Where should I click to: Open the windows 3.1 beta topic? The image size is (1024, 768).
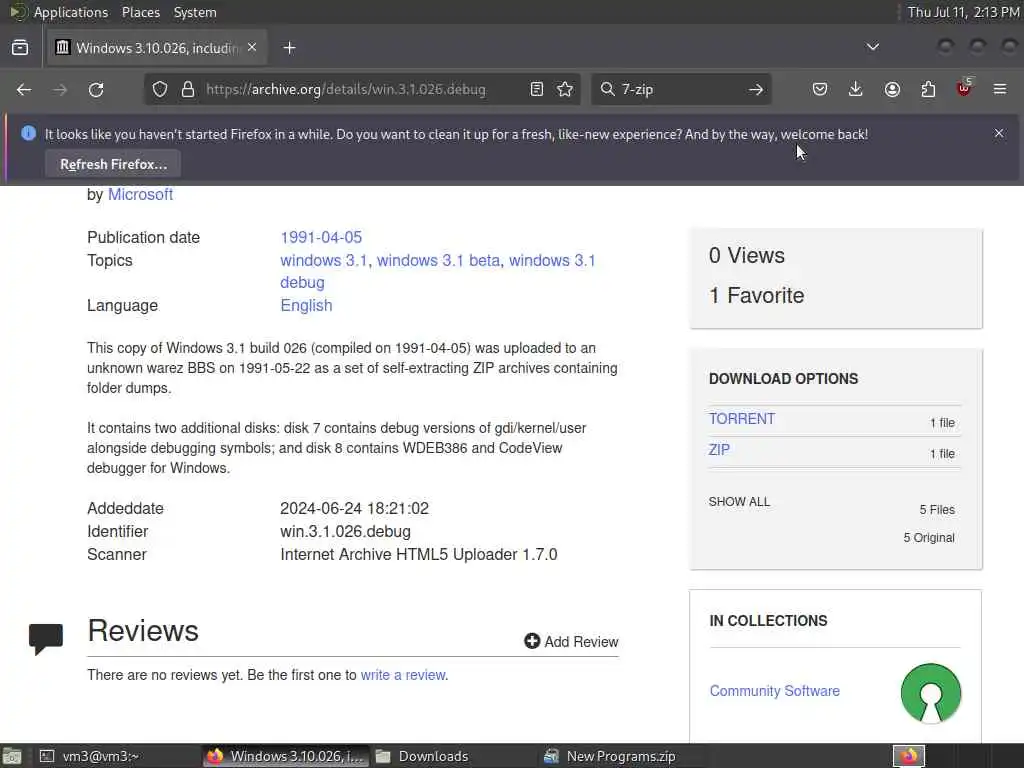438,261
